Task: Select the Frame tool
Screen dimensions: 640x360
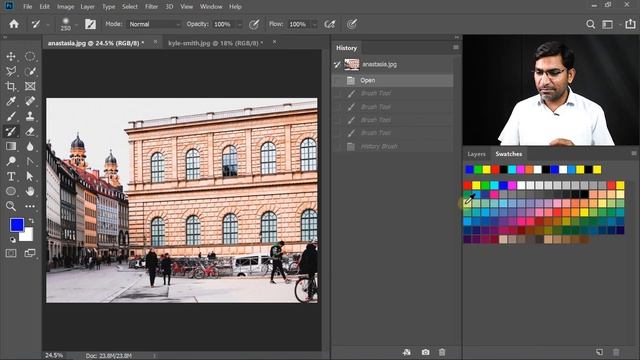Action: [30, 86]
